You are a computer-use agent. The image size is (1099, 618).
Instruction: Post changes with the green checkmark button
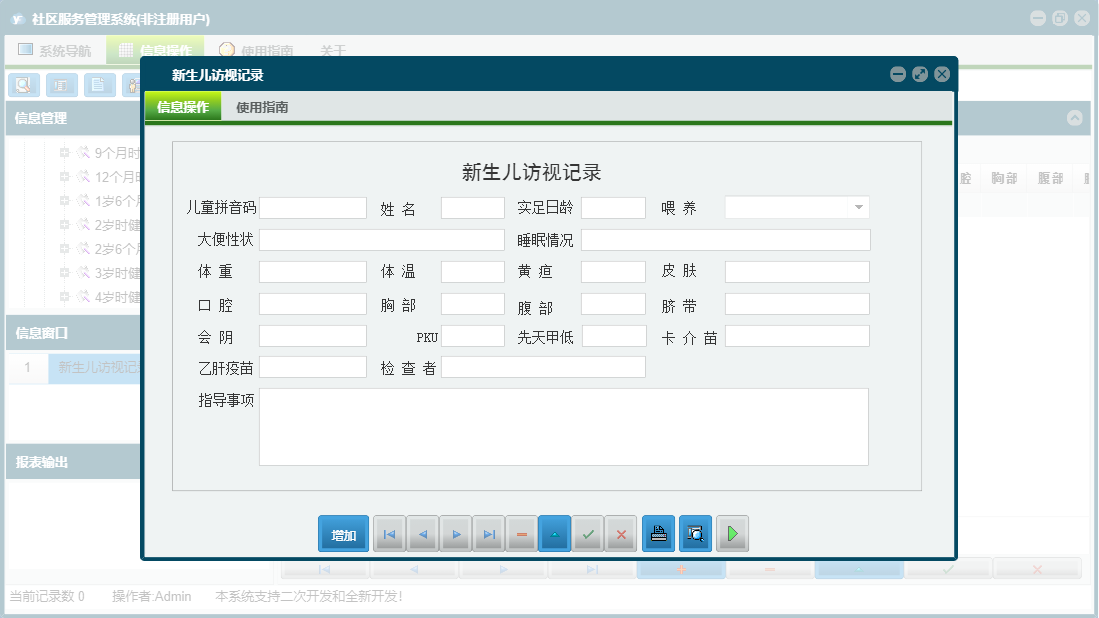(x=588, y=534)
